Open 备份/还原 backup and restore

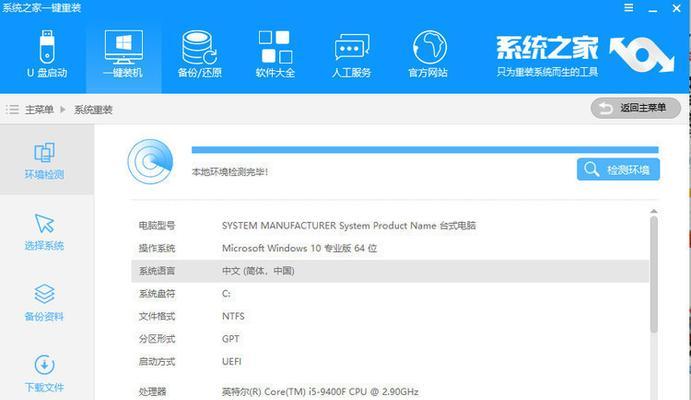(x=200, y=54)
